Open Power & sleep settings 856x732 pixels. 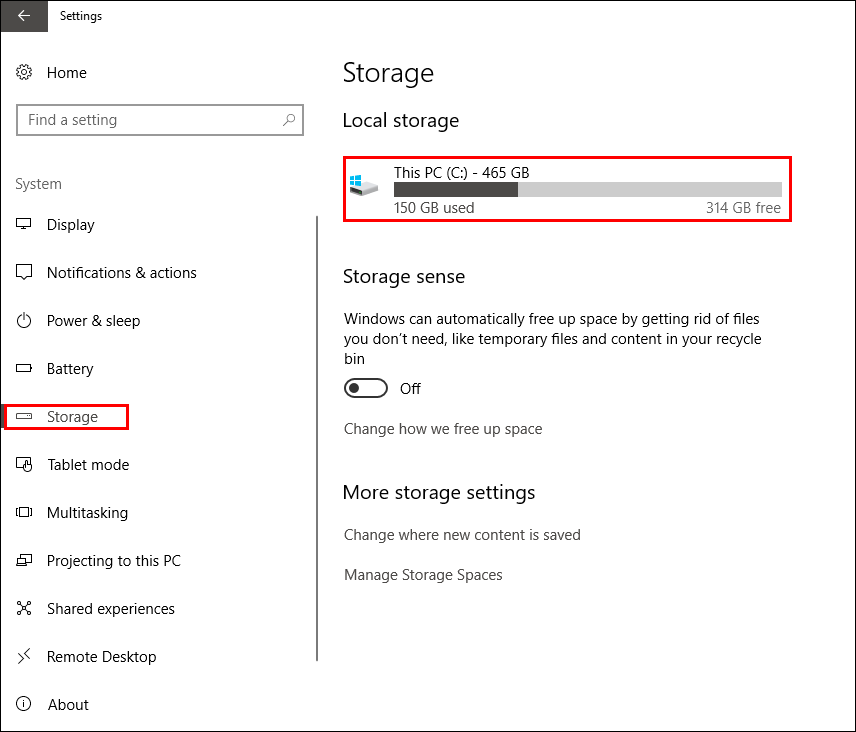click(93, 320)
